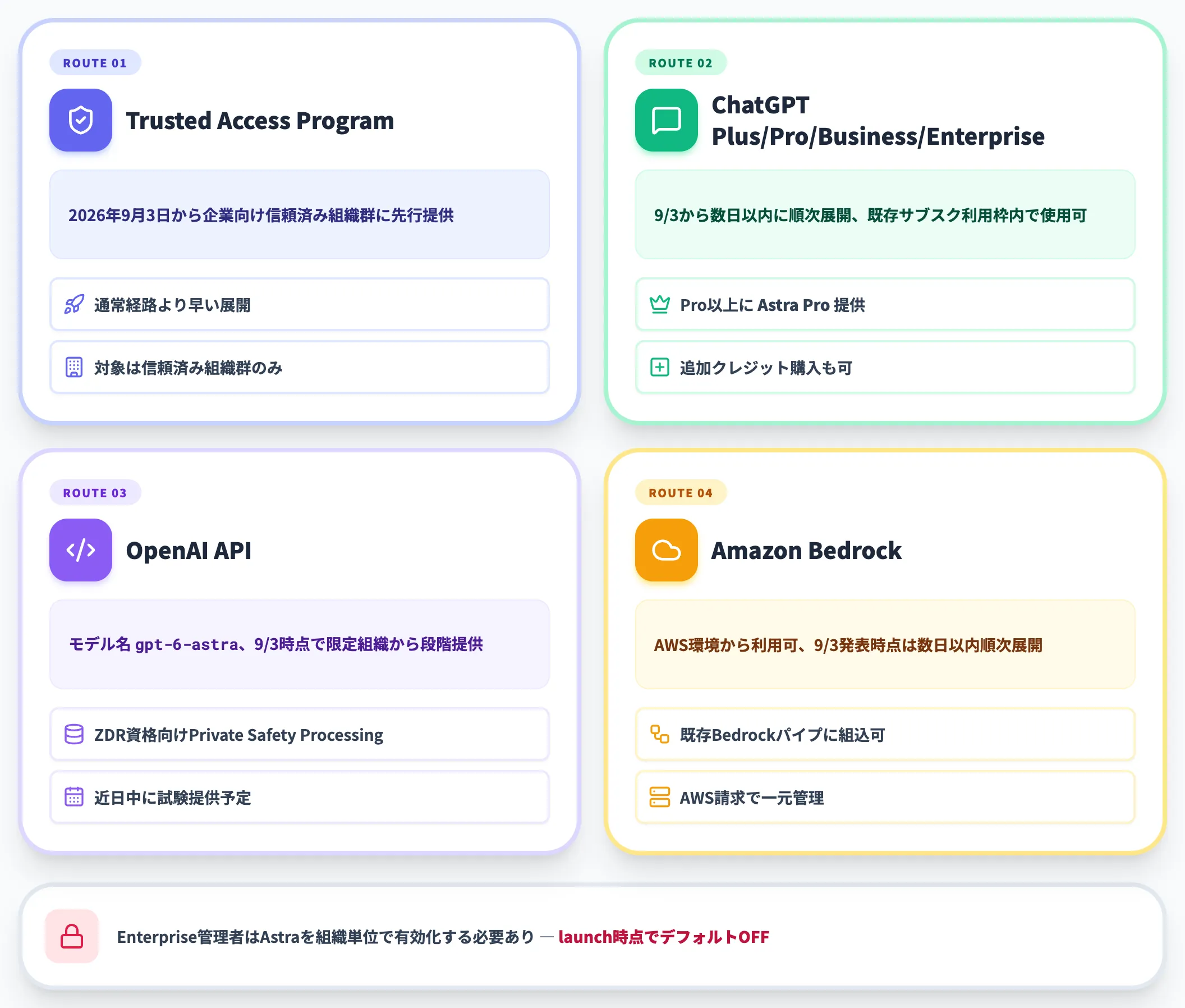Image resolution: width=1185 pixels, height=1008 pixels.
Task: Click the text AWS環境から利用可、9/3発表時点は数日以内順次展開
Action: point(848,645)
